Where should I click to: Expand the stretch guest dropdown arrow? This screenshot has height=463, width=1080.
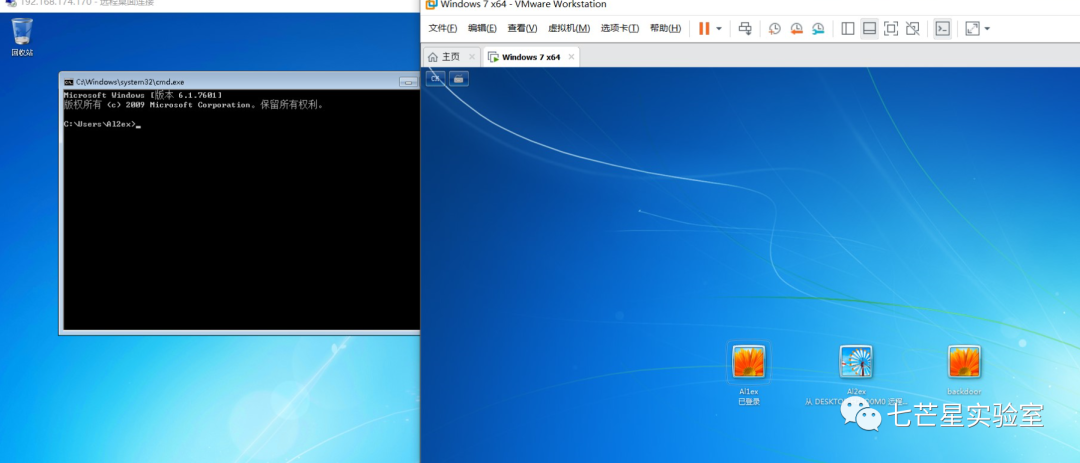(987, 29)
